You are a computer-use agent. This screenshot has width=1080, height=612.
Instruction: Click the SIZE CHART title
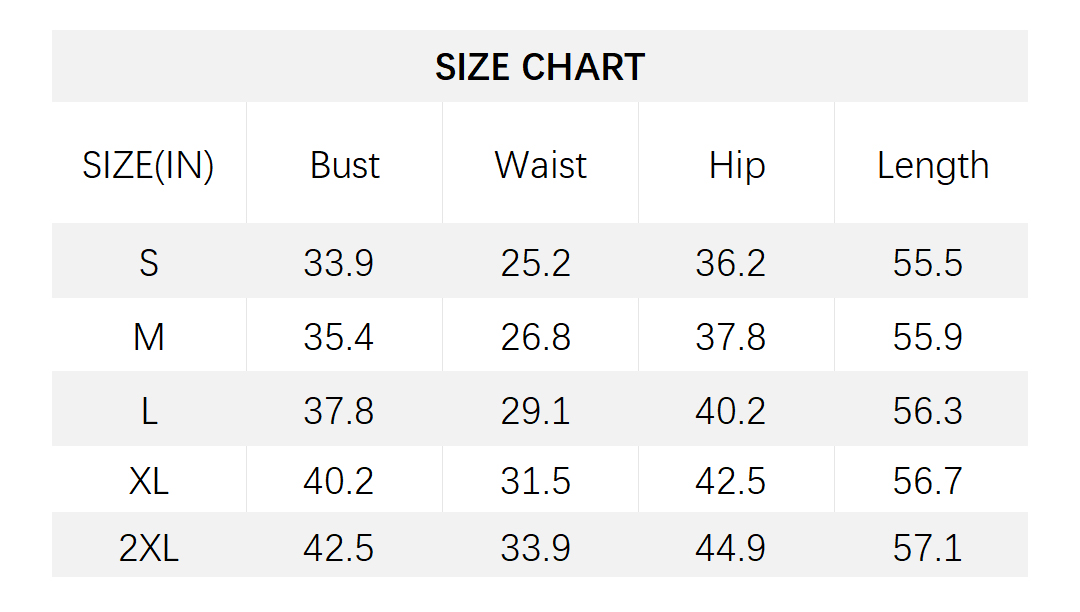coord(540,67)
